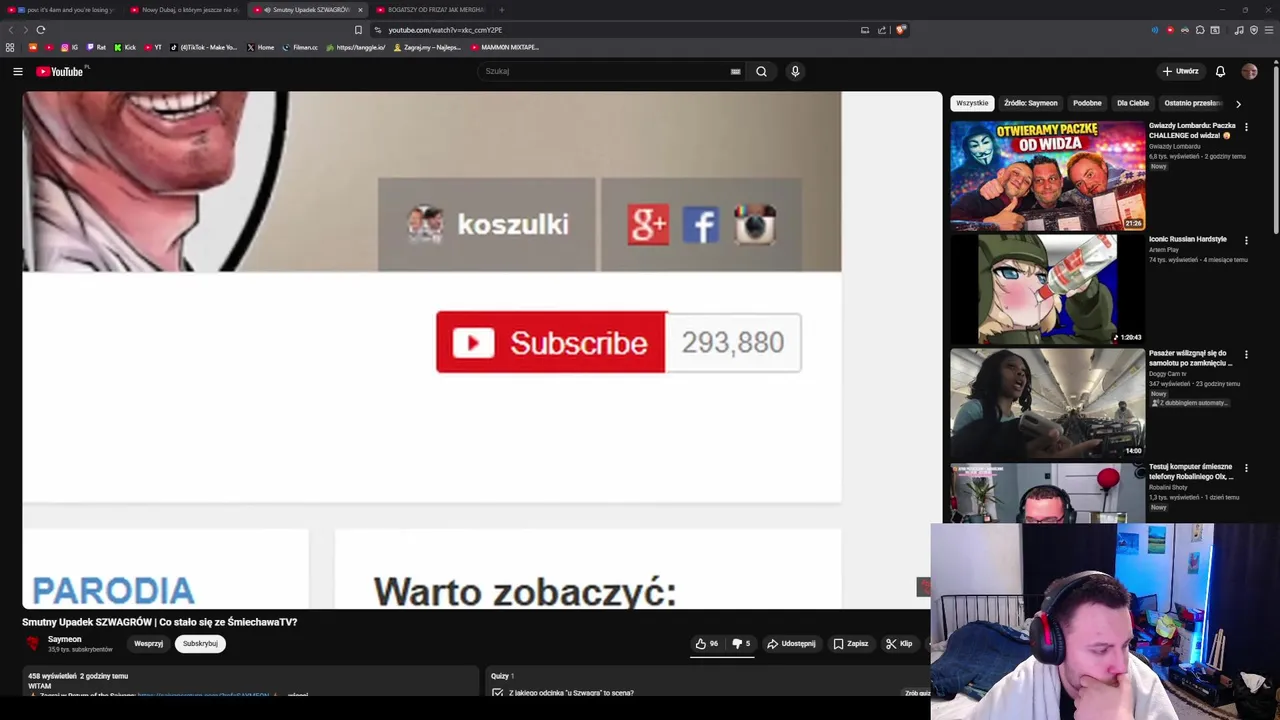Select the Ostatnio przesłane filter chip
Viewport: 1280px width, 720px height.
[x=1192, y=103]
